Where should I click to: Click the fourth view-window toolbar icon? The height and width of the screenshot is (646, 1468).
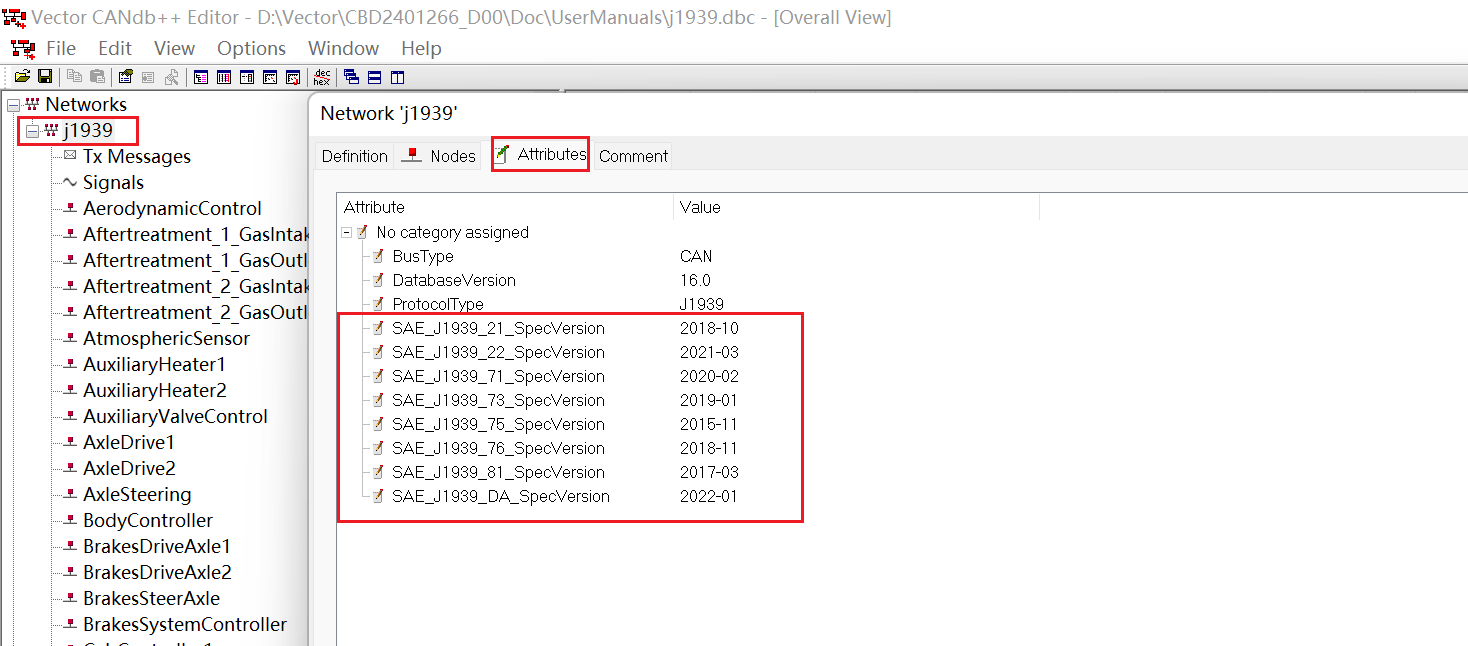pyautogui.click(x=269, y=77)
